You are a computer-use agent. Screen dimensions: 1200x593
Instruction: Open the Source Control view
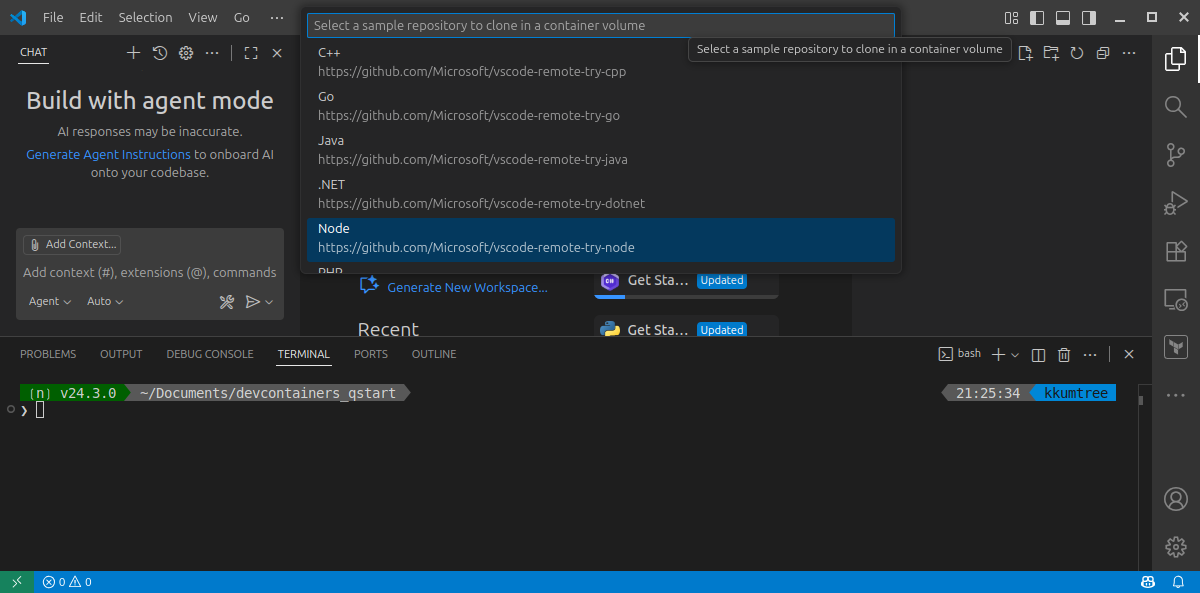(1176, 154)
